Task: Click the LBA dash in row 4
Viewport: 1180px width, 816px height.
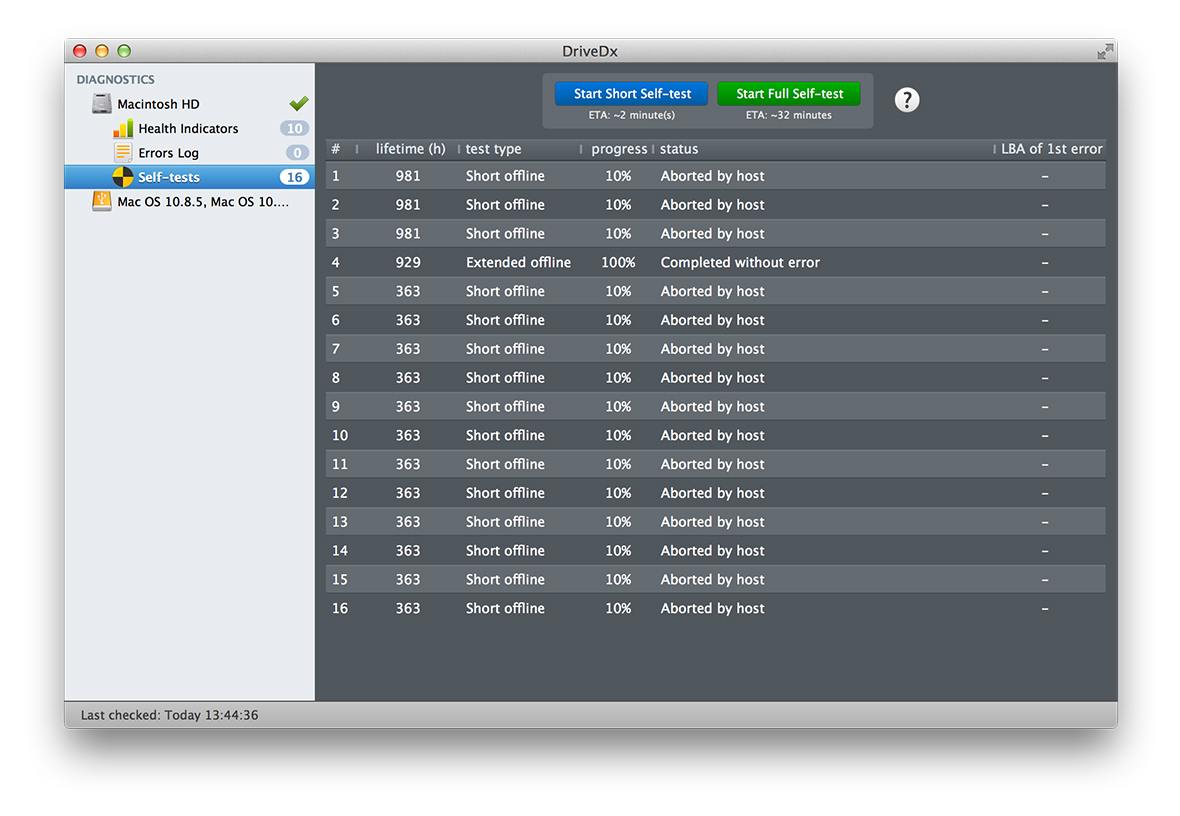Action: click(1045, 263)
